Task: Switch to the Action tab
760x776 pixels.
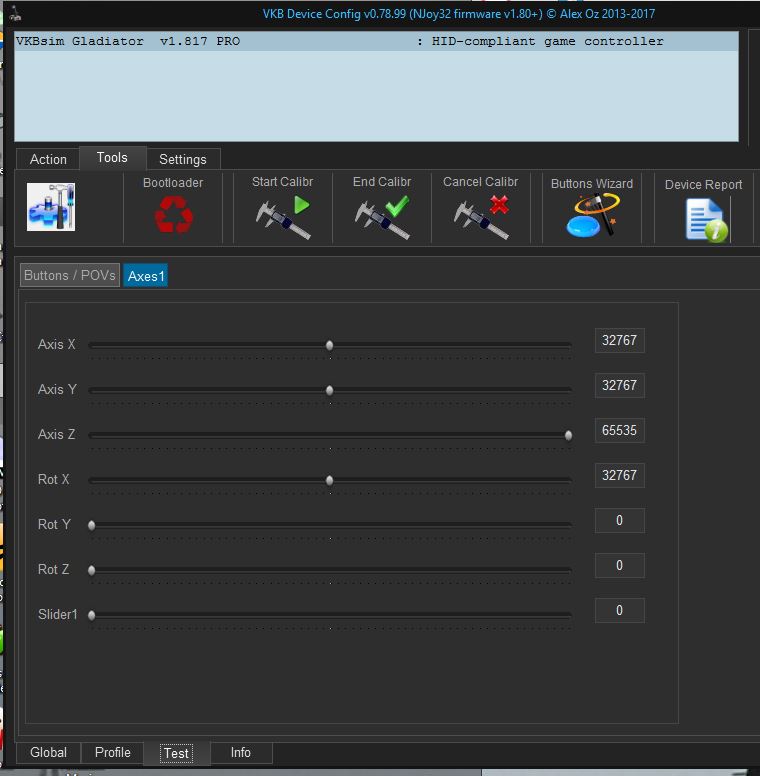Action: tap(48, 159)
